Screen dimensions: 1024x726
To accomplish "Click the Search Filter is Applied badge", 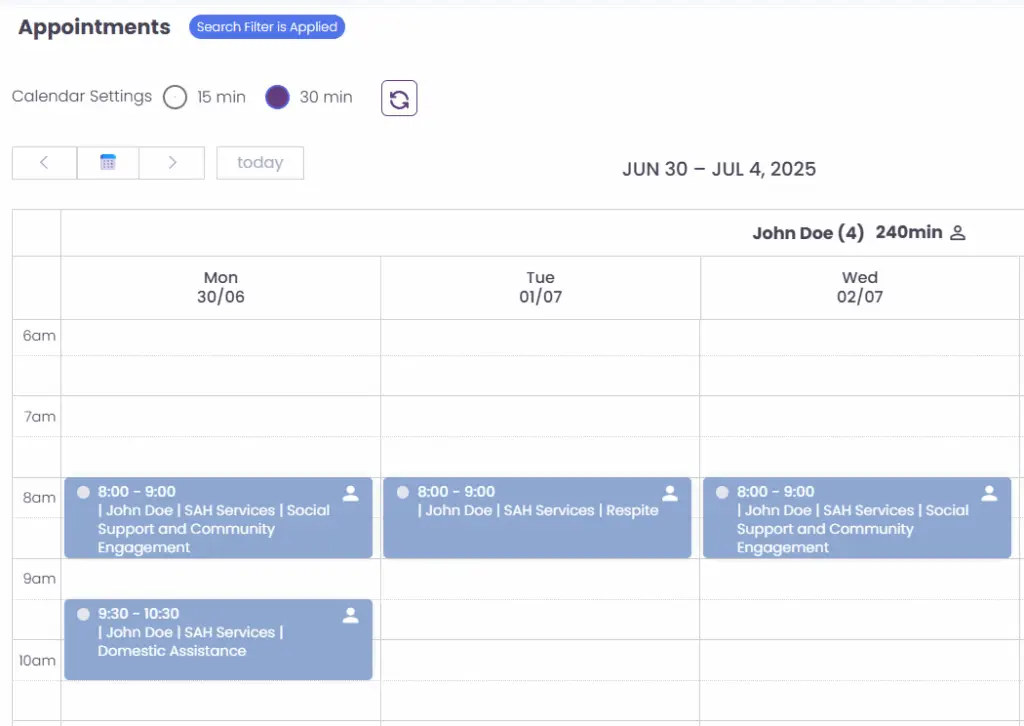I will 267,27.
